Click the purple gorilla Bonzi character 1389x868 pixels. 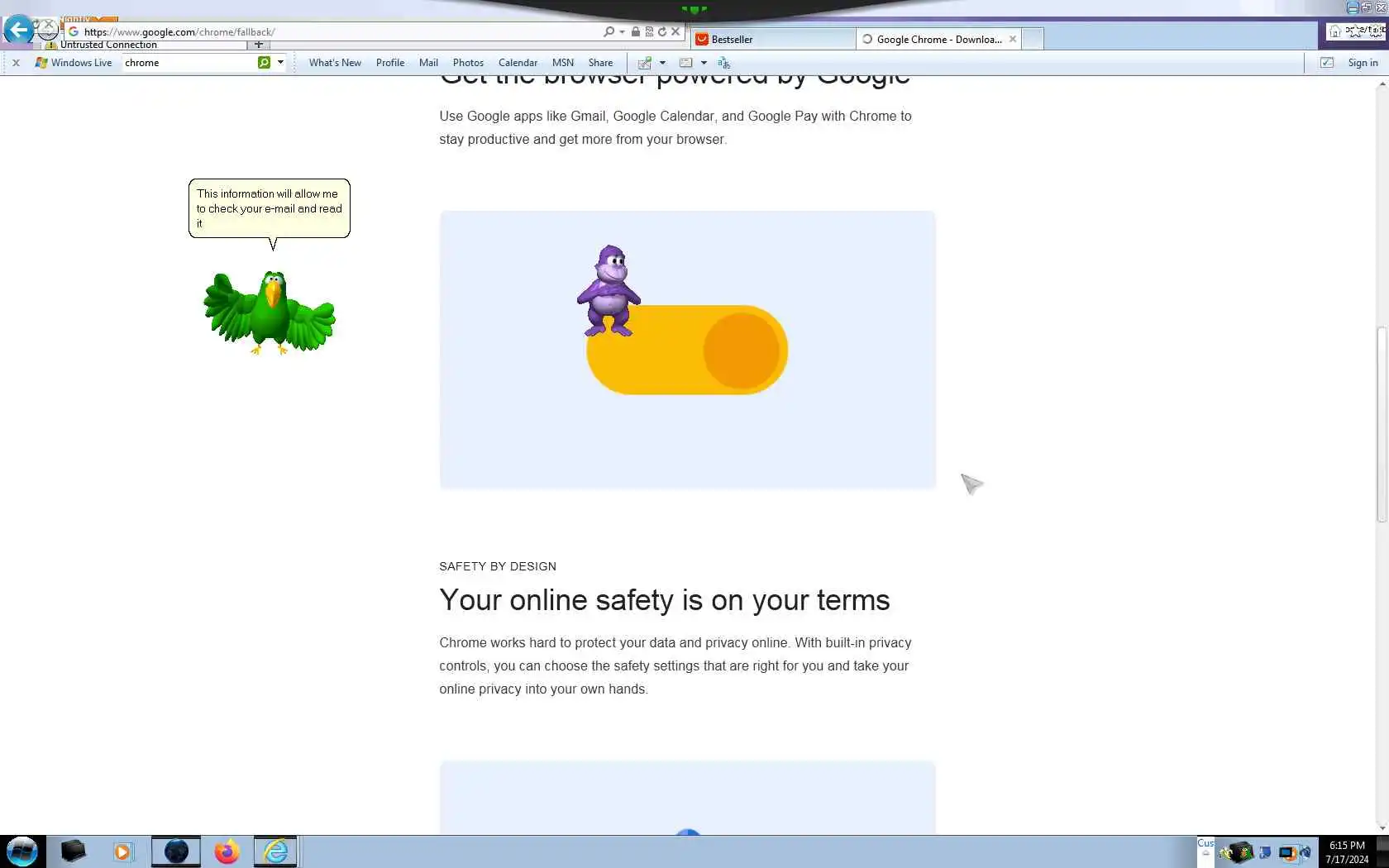(x=609, y=291)
